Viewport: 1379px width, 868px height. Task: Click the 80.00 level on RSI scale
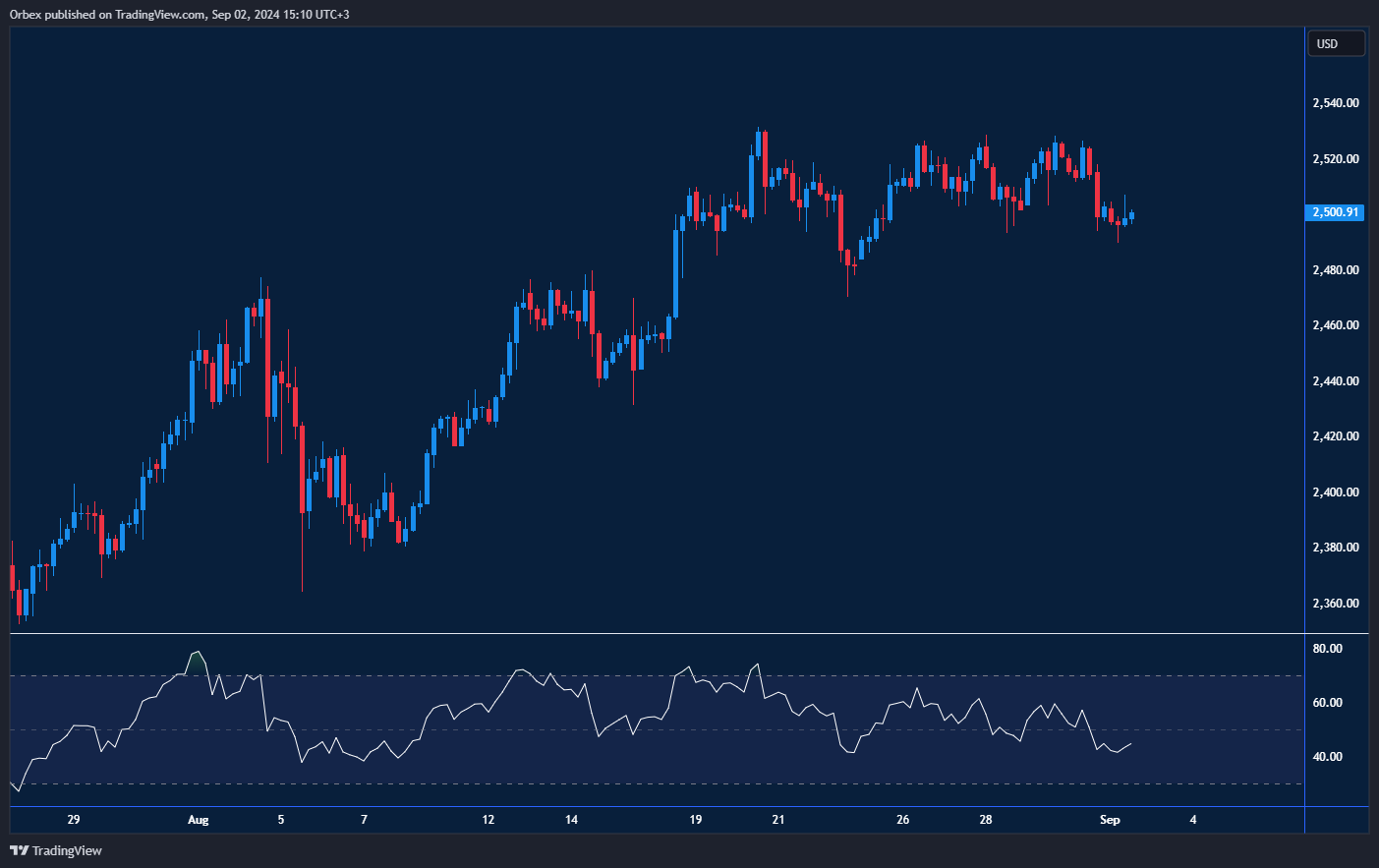click(x=1327, y=649)
